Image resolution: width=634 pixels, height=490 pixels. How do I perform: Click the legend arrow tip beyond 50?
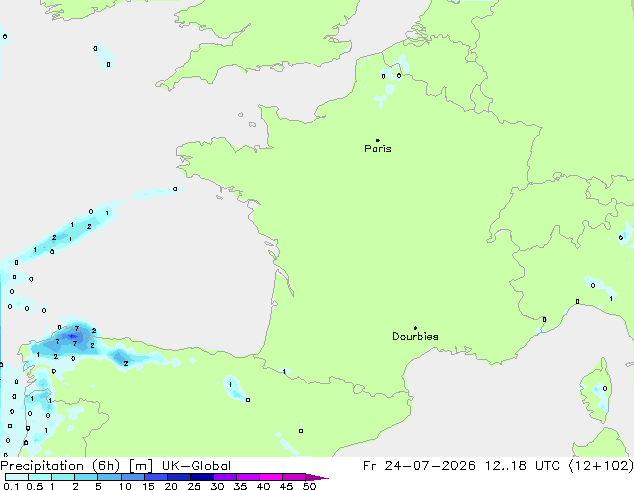tap(317, 477)
